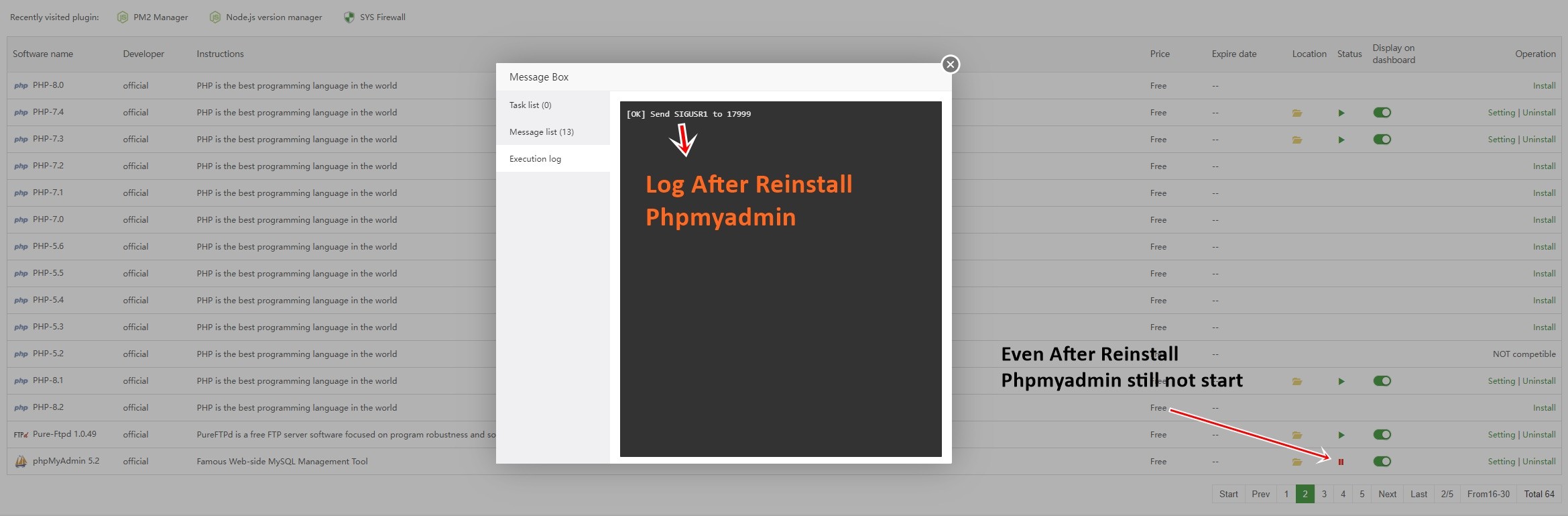The width and height of the screenshot is (1568, 516).
Task: Uninstall phpMyAdmin 5.2
Action: (1539, 462)
